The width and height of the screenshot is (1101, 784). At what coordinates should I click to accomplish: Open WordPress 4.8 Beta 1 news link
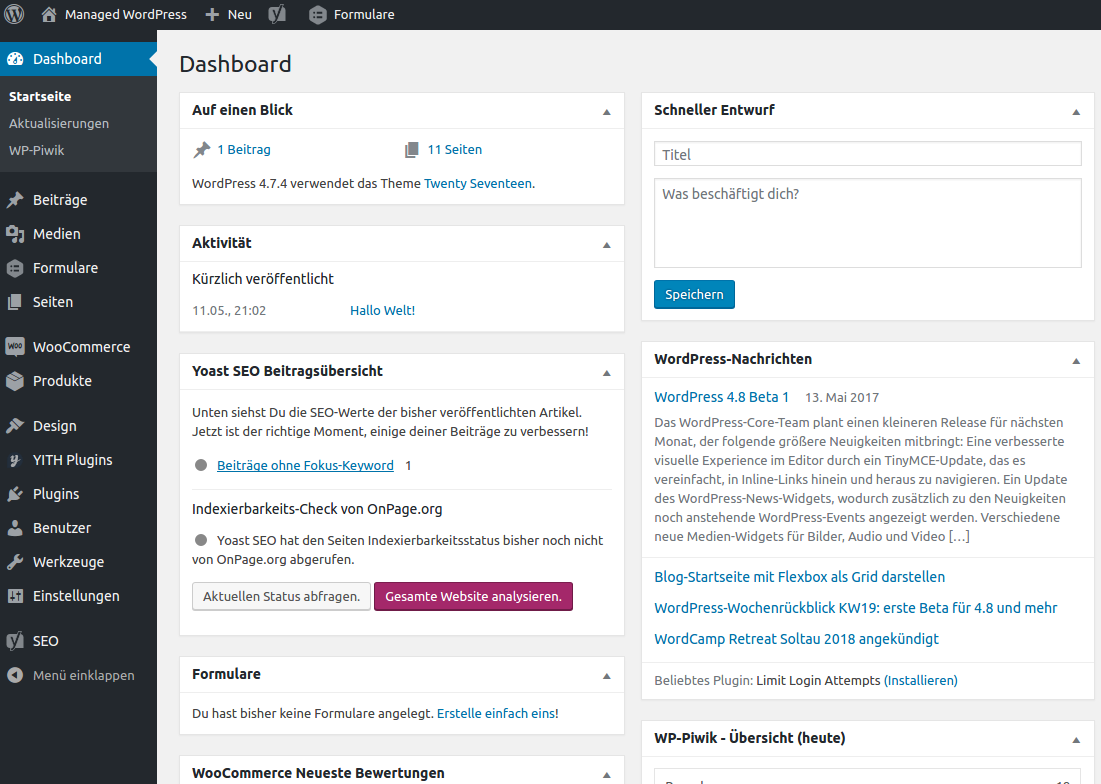coord(722,397)
